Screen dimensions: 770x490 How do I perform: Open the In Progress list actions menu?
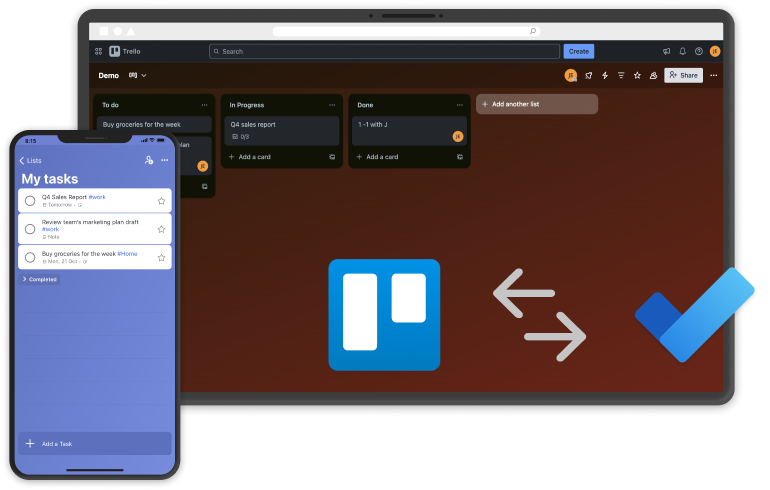[x=332, y=105]
